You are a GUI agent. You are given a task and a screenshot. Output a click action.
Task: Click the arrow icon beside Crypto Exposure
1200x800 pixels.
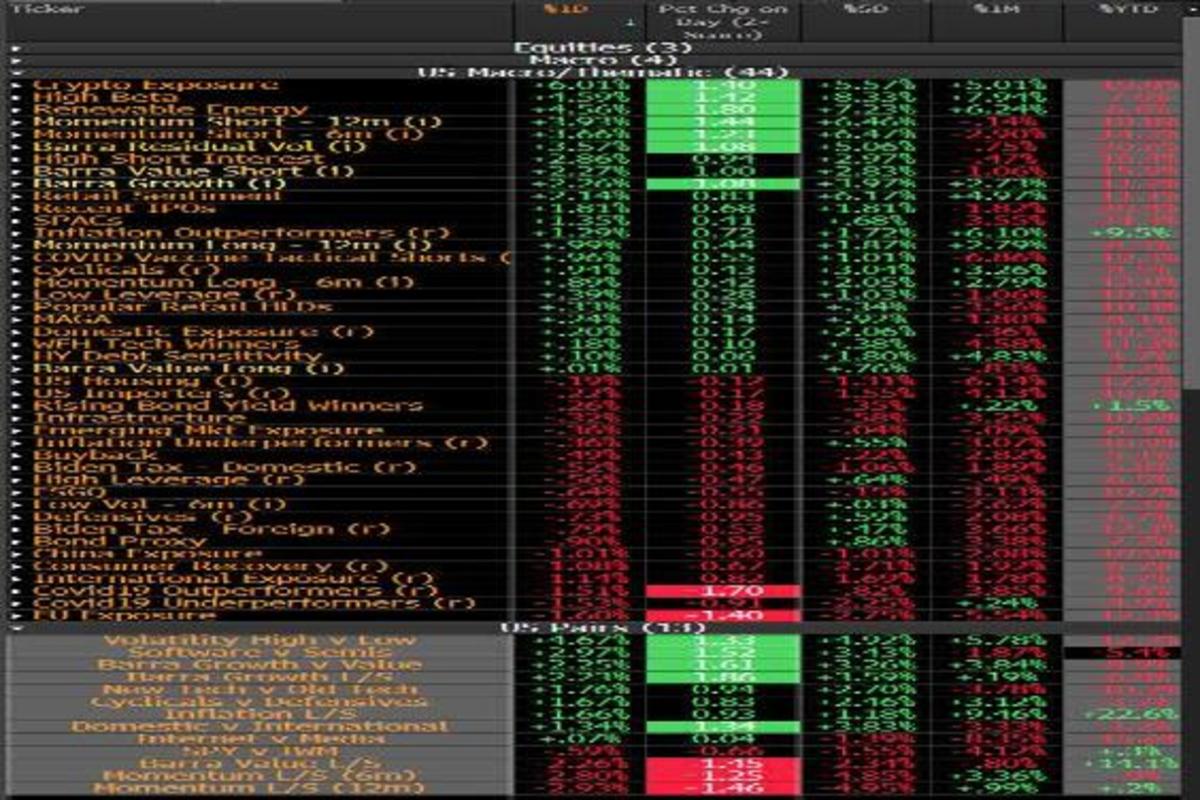[x=16, y=87]
